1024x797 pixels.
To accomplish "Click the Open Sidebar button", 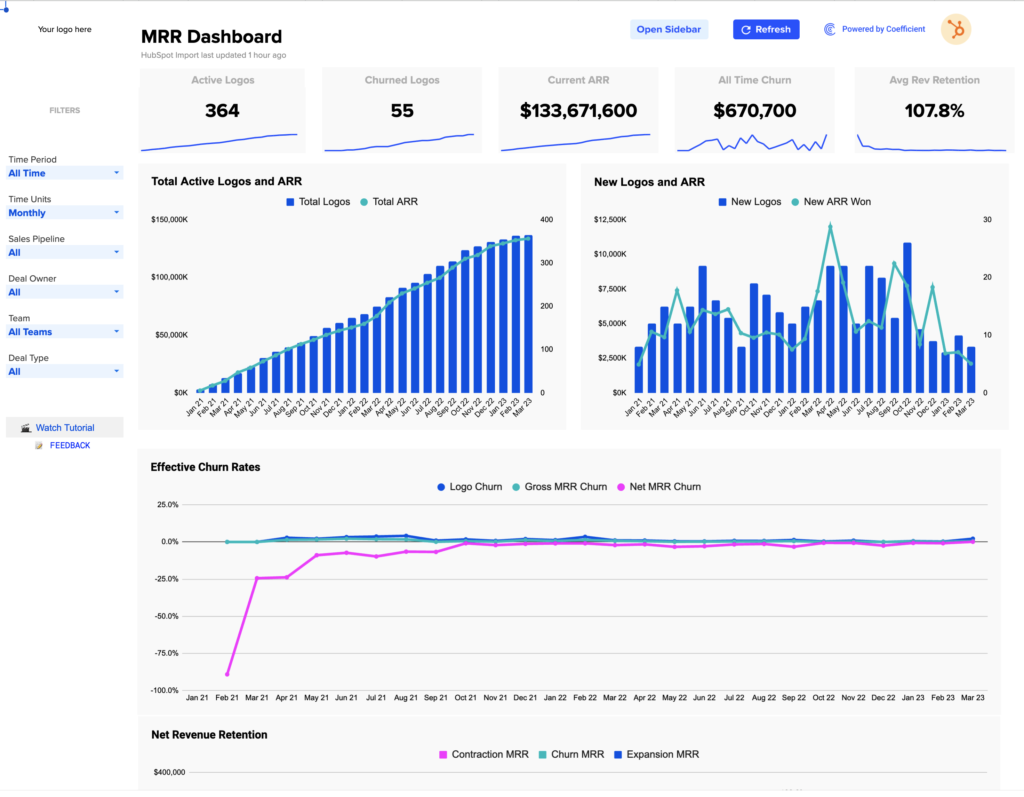I will [669, 29].
